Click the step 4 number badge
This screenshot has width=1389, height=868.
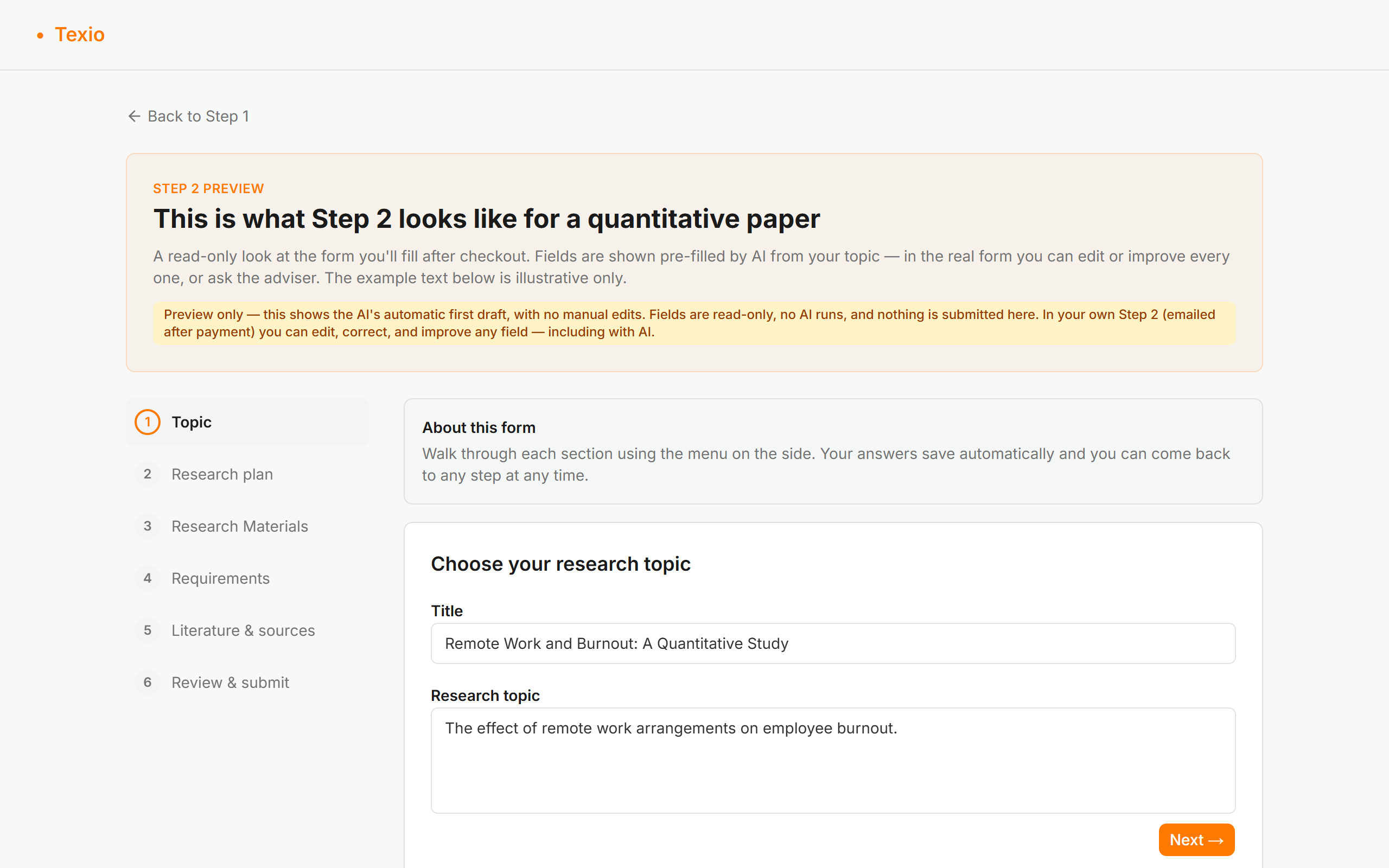coord(148,578)
